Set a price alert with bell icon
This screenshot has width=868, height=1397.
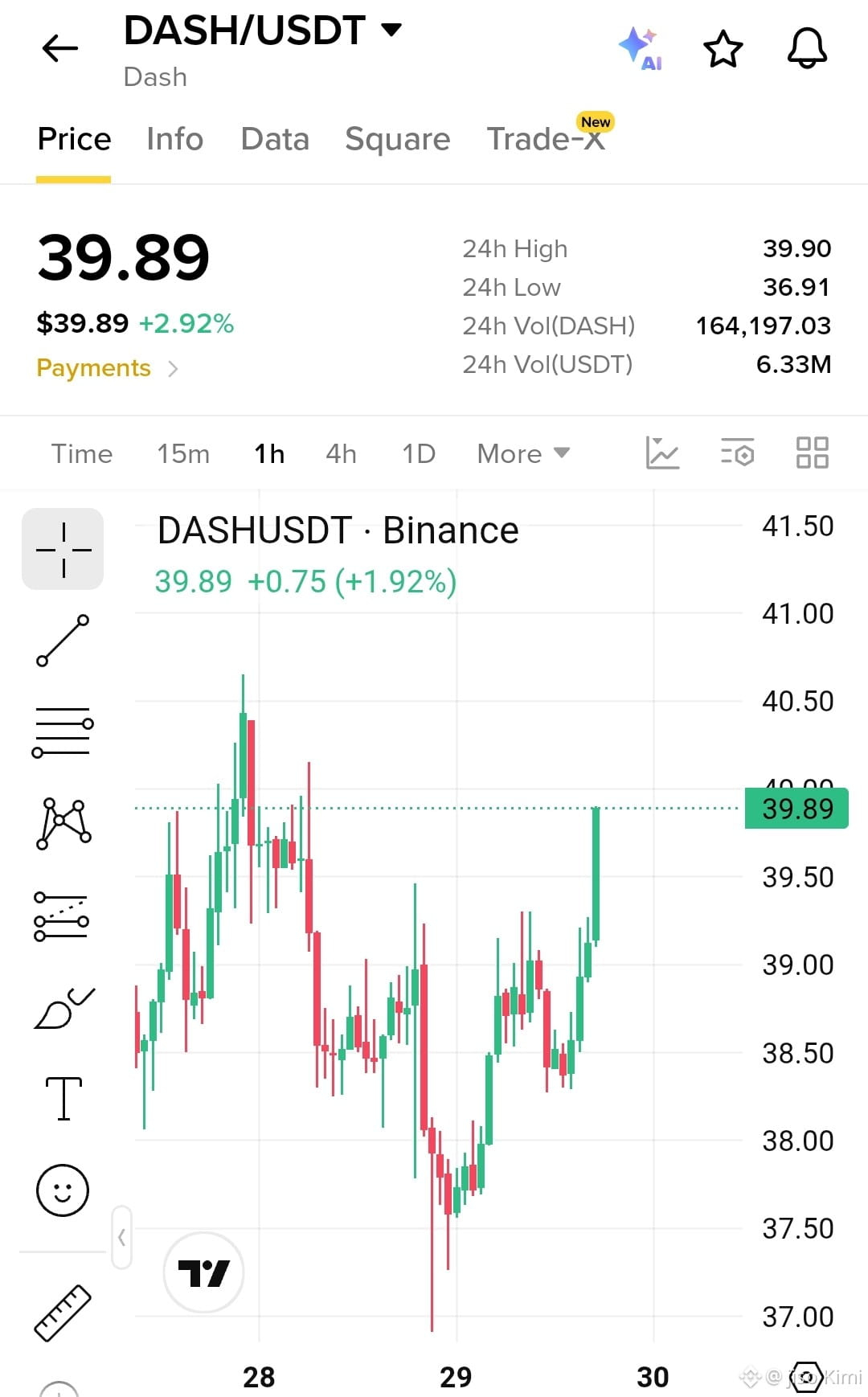807,48
